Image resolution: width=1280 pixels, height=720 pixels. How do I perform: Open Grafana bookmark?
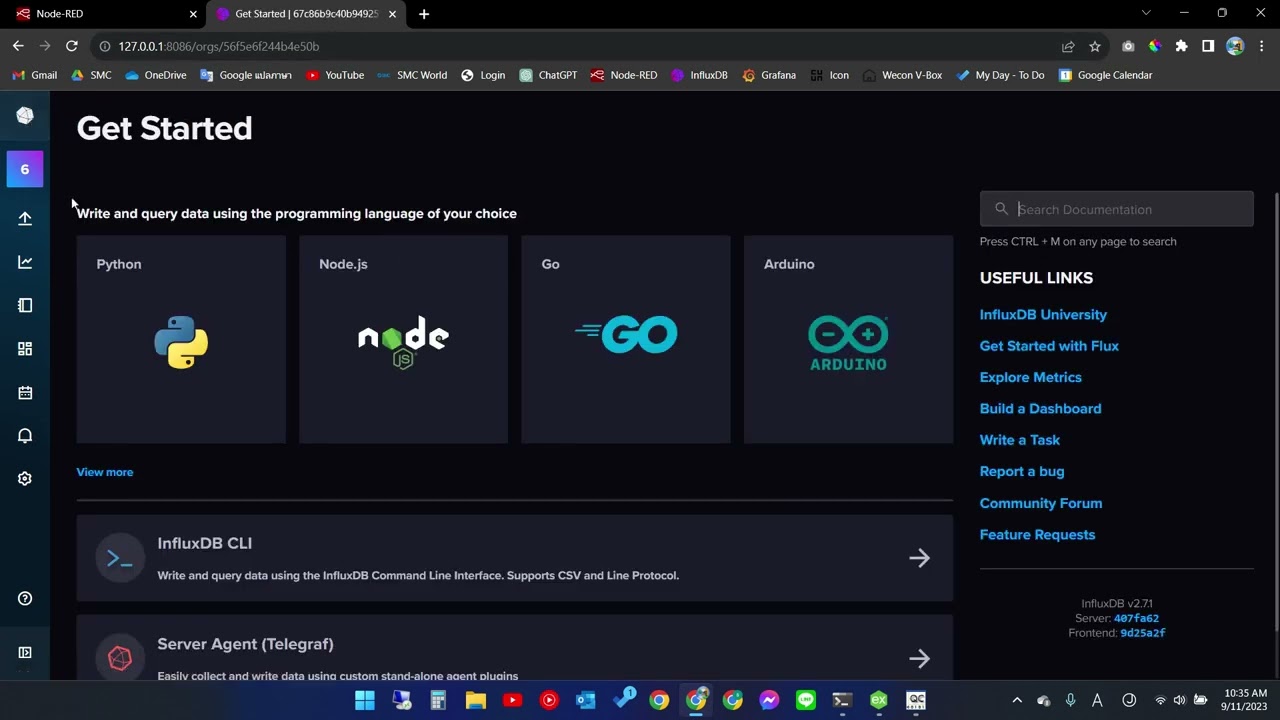point(769,75)
